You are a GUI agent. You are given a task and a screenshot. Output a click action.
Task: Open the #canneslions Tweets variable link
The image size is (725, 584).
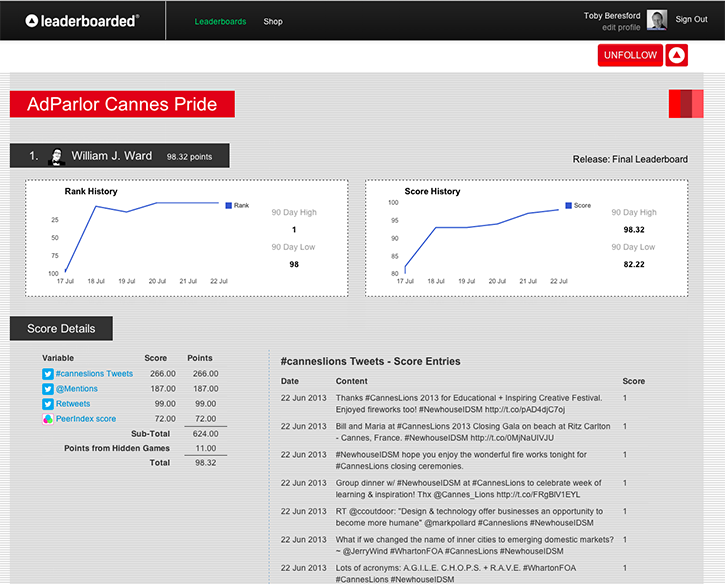(94, 374)
